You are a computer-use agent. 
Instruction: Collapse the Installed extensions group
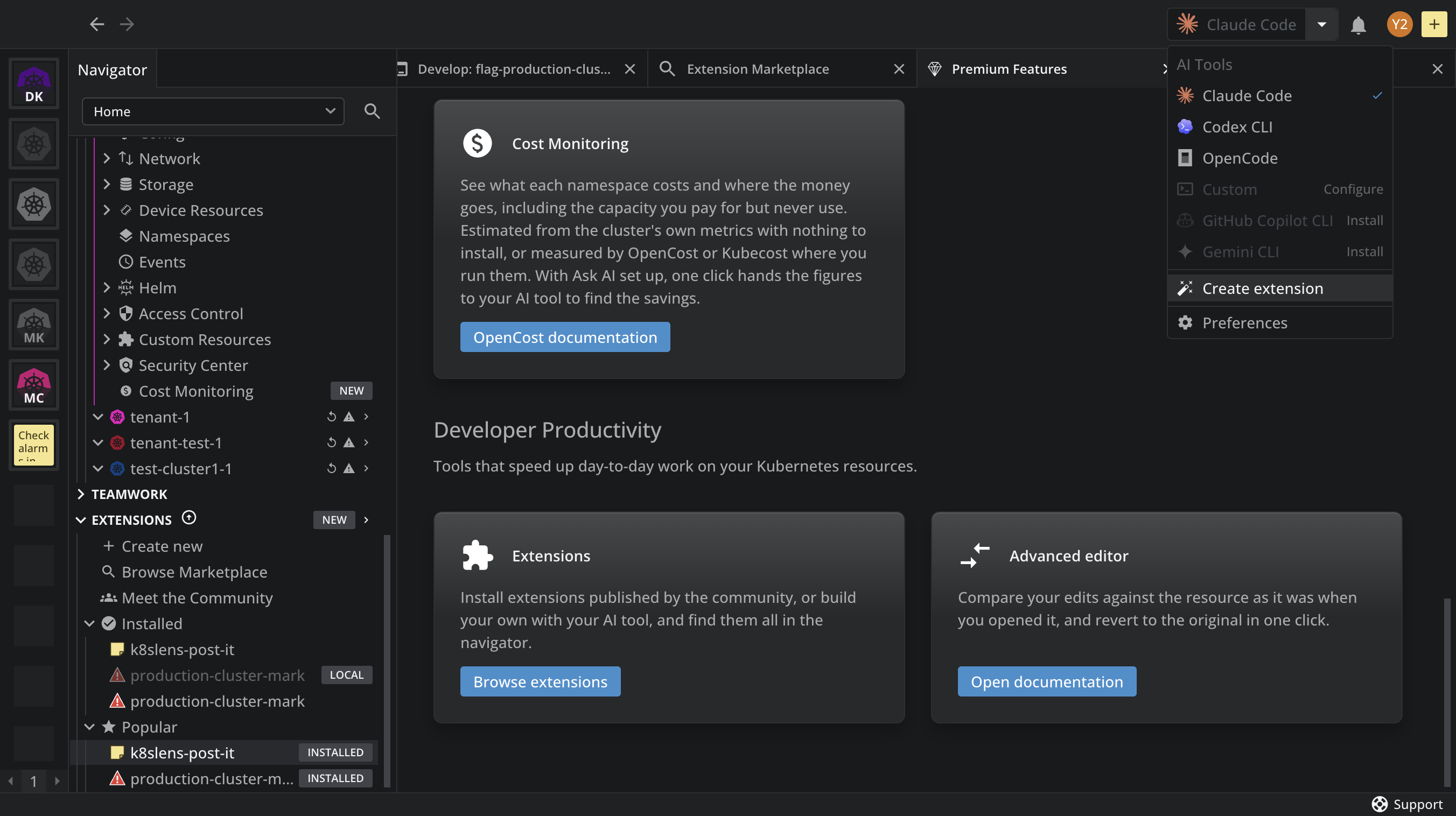pos(89,623)
